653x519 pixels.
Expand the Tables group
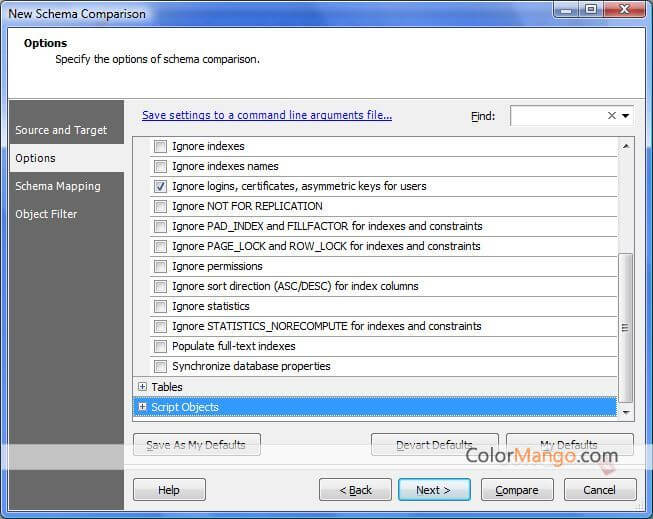(142, 387)
